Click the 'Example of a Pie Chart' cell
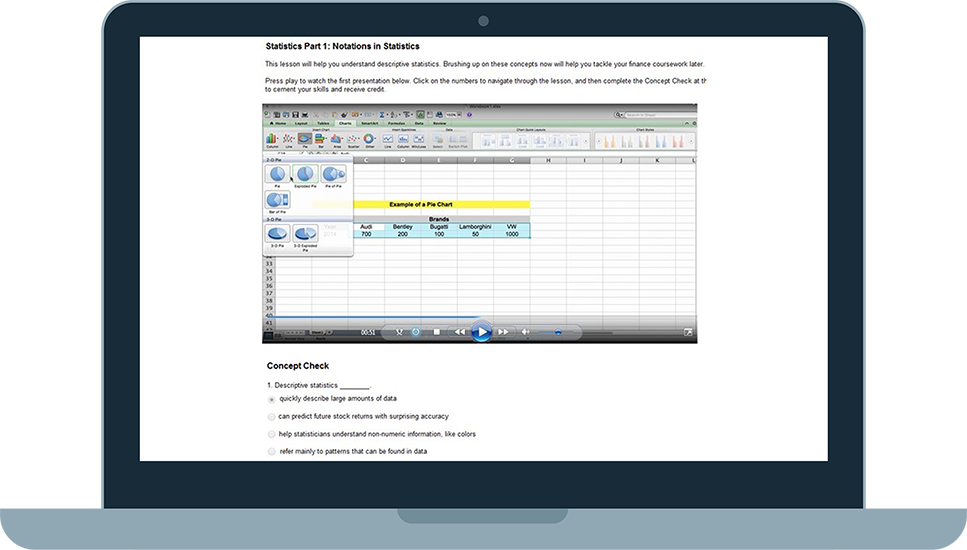 click(x=421, y=204)
